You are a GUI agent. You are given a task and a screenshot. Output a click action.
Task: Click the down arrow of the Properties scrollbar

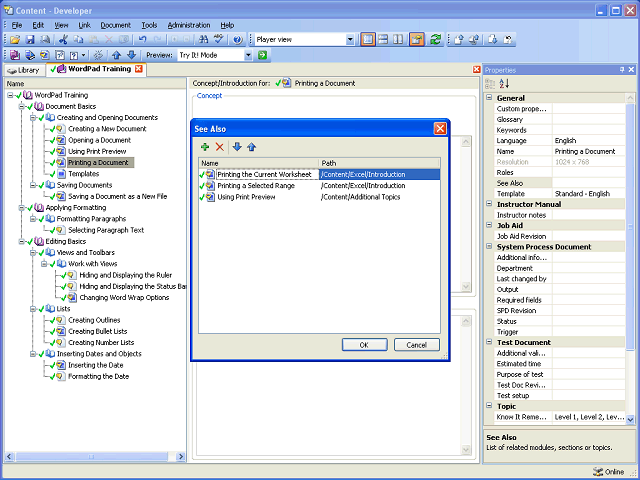pos(630,419)
